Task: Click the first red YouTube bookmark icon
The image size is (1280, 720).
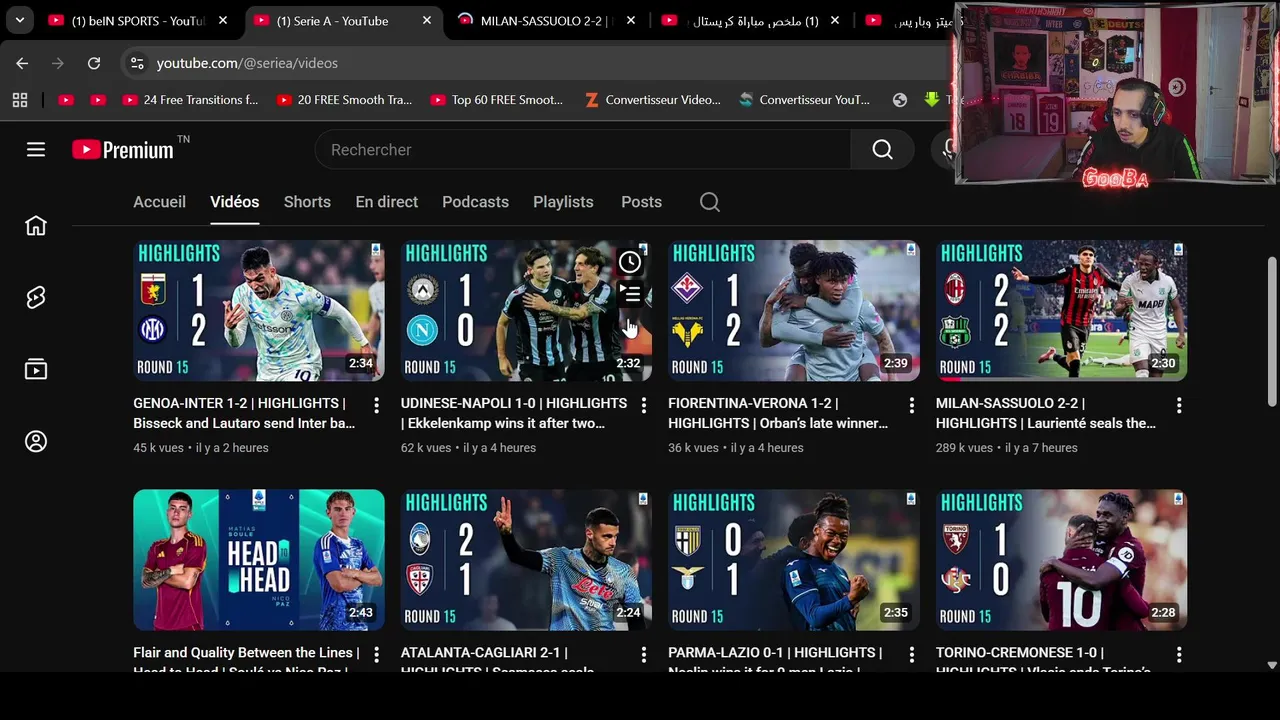Action: point(66,100)
